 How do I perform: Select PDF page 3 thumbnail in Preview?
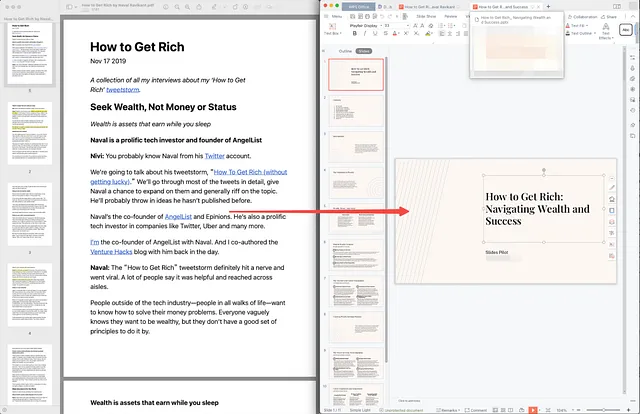(30, 214)
